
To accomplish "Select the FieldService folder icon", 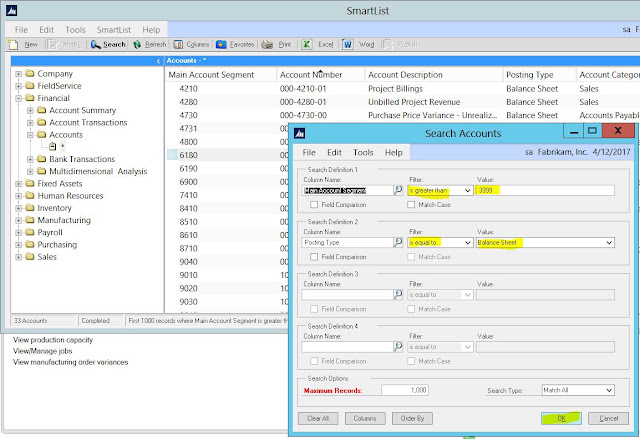I will tap(30, 86).
